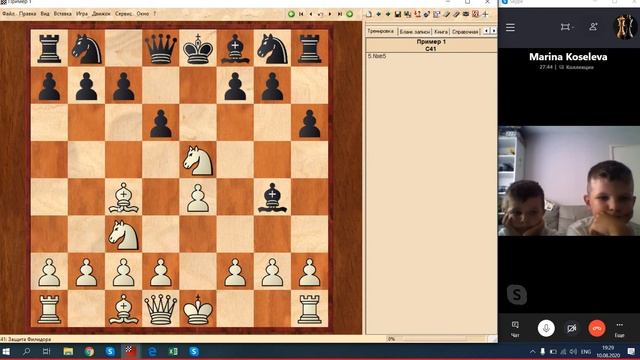Add a participant to the Skype call
640x360 pixels.
pos(593,27)
